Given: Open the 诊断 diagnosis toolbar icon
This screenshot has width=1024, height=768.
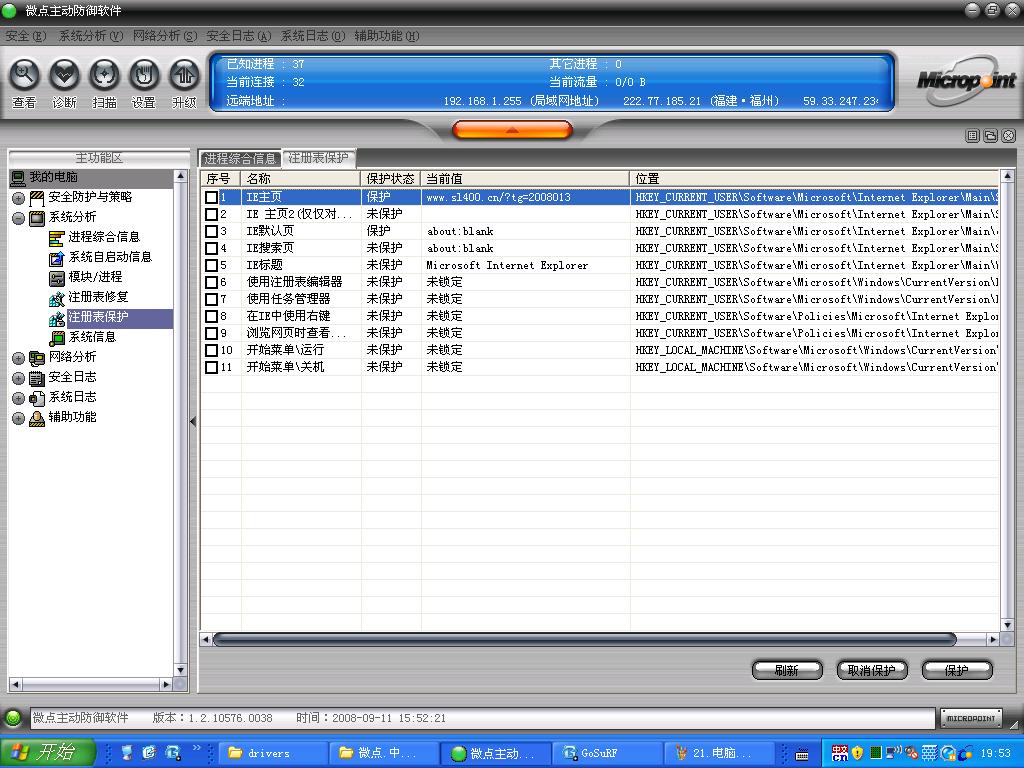Looking at the screenshot, I should coord(64,76).
